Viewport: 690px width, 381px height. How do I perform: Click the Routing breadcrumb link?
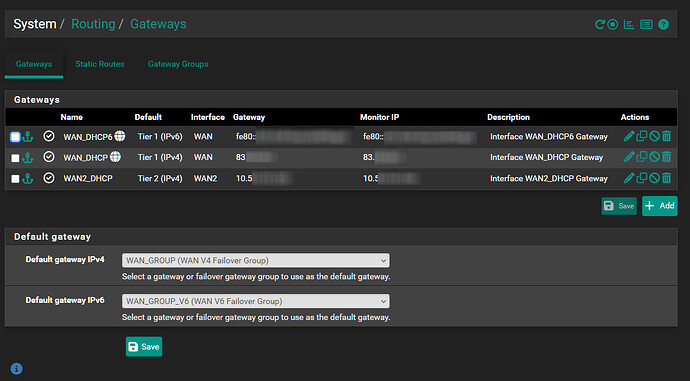tap(93, 24)
